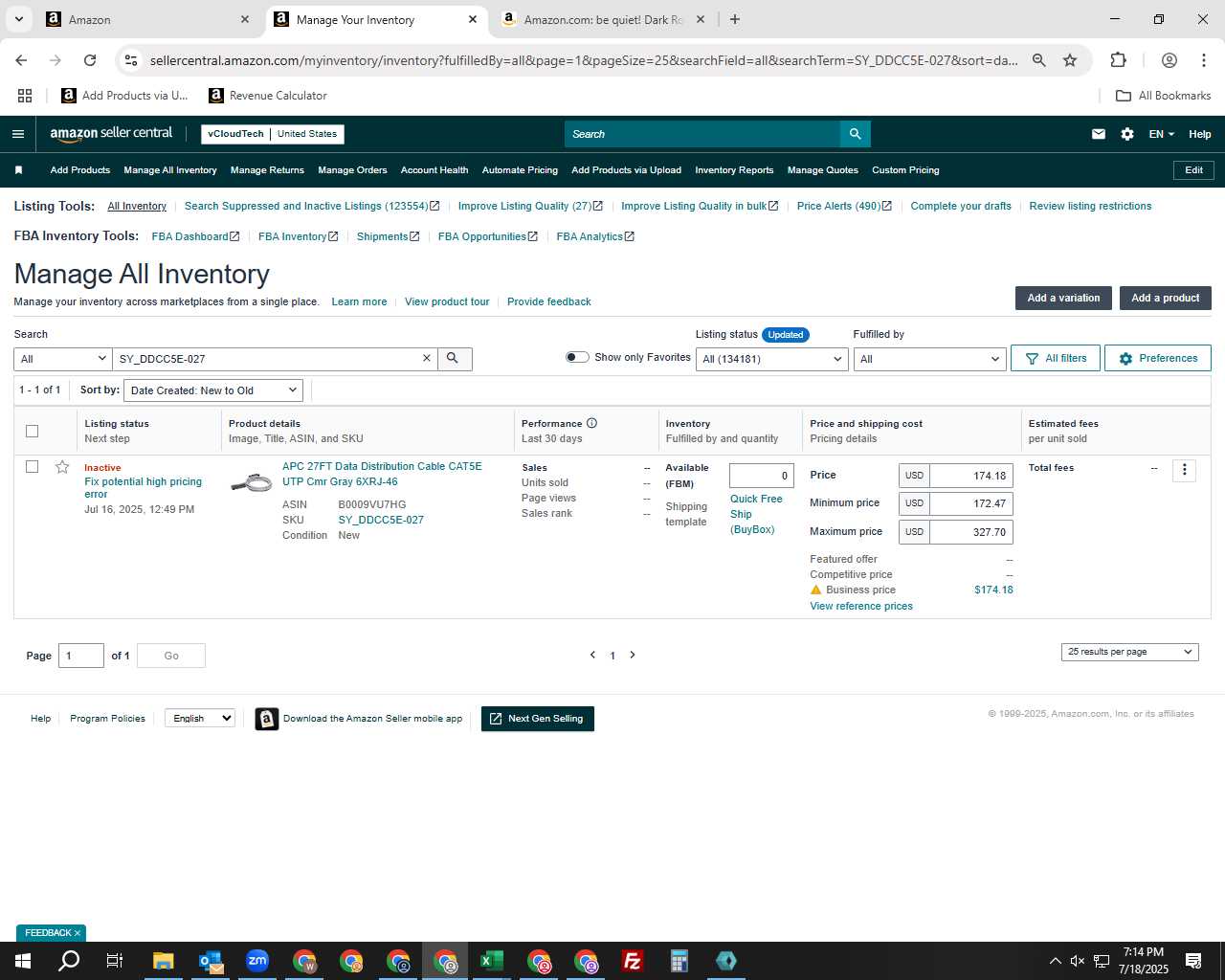
Task: Click Fix potential high pricing error link
Action: click(x=143, y=488)
